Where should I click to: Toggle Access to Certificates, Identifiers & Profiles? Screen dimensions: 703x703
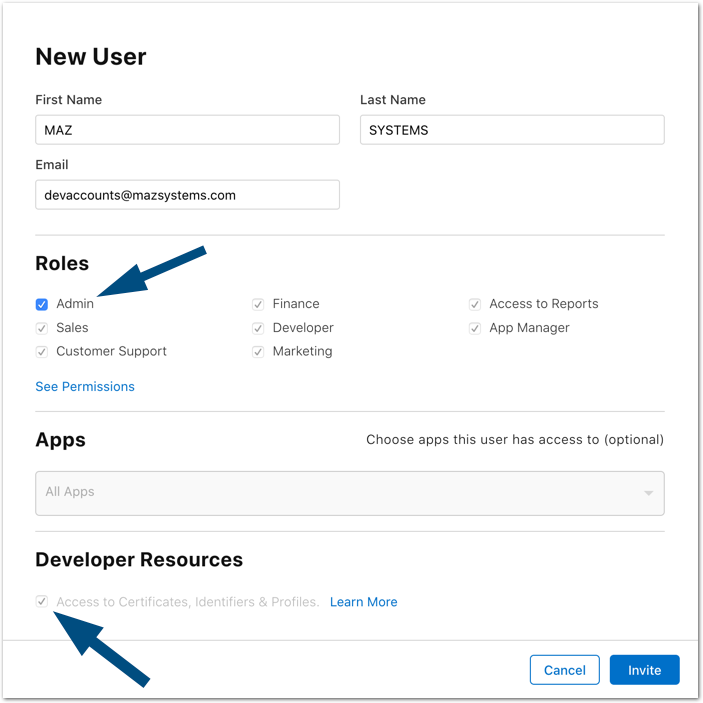[x=42, y=602]
